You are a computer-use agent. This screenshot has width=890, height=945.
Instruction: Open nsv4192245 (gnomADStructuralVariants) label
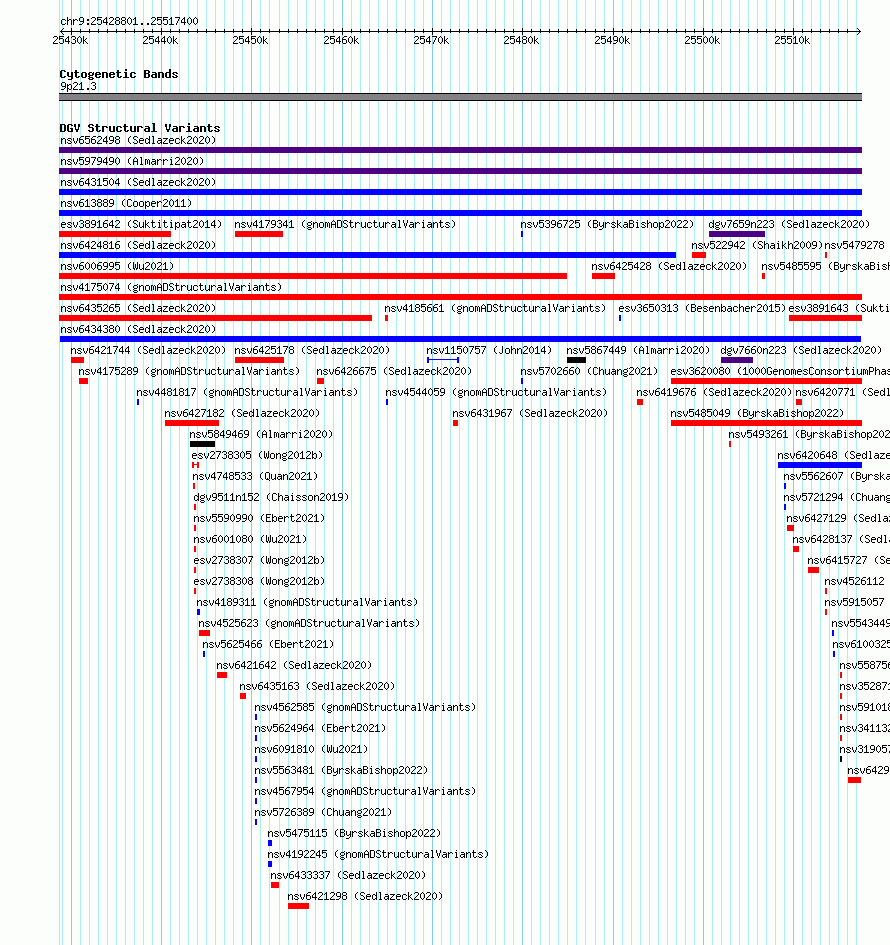[x=378, y=855]
